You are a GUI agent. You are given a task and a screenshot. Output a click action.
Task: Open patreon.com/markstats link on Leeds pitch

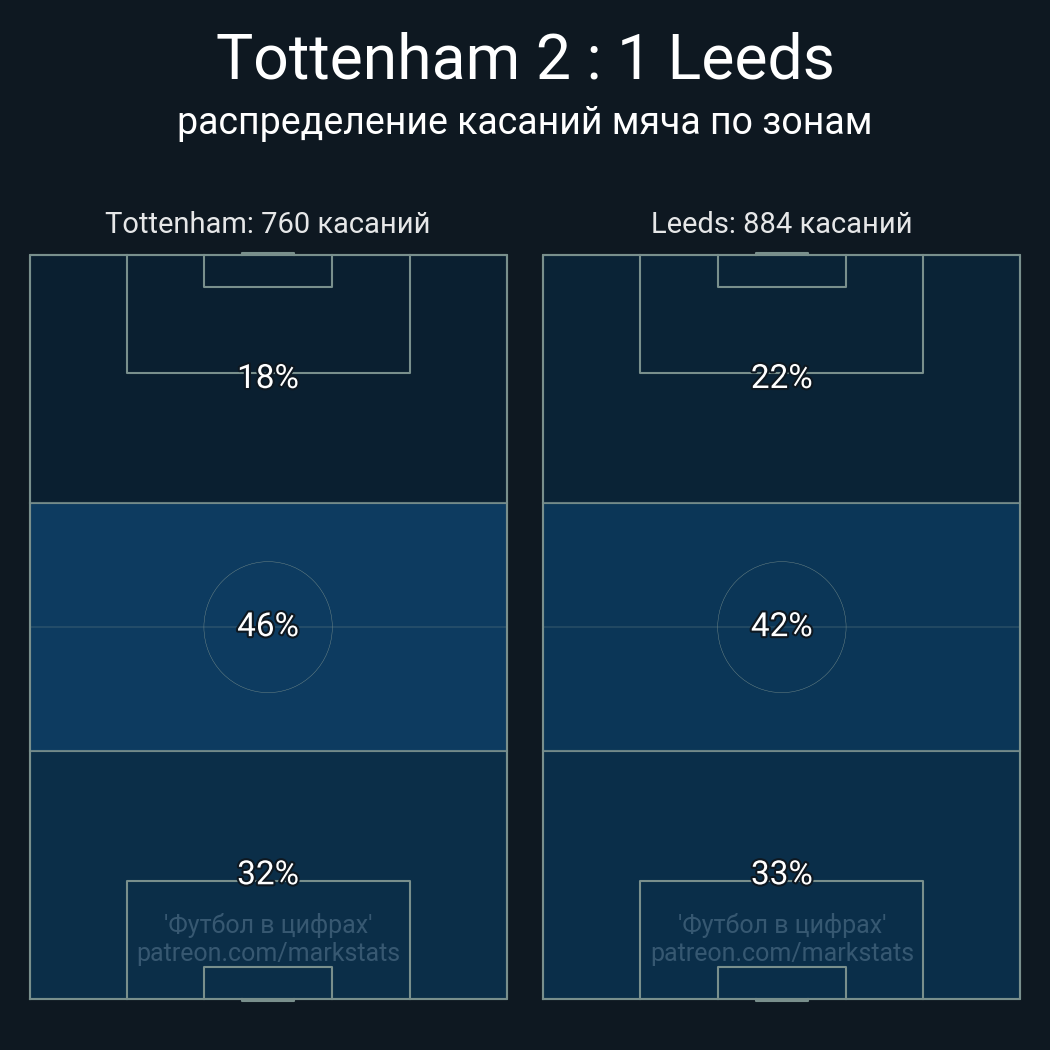point(781,953)
